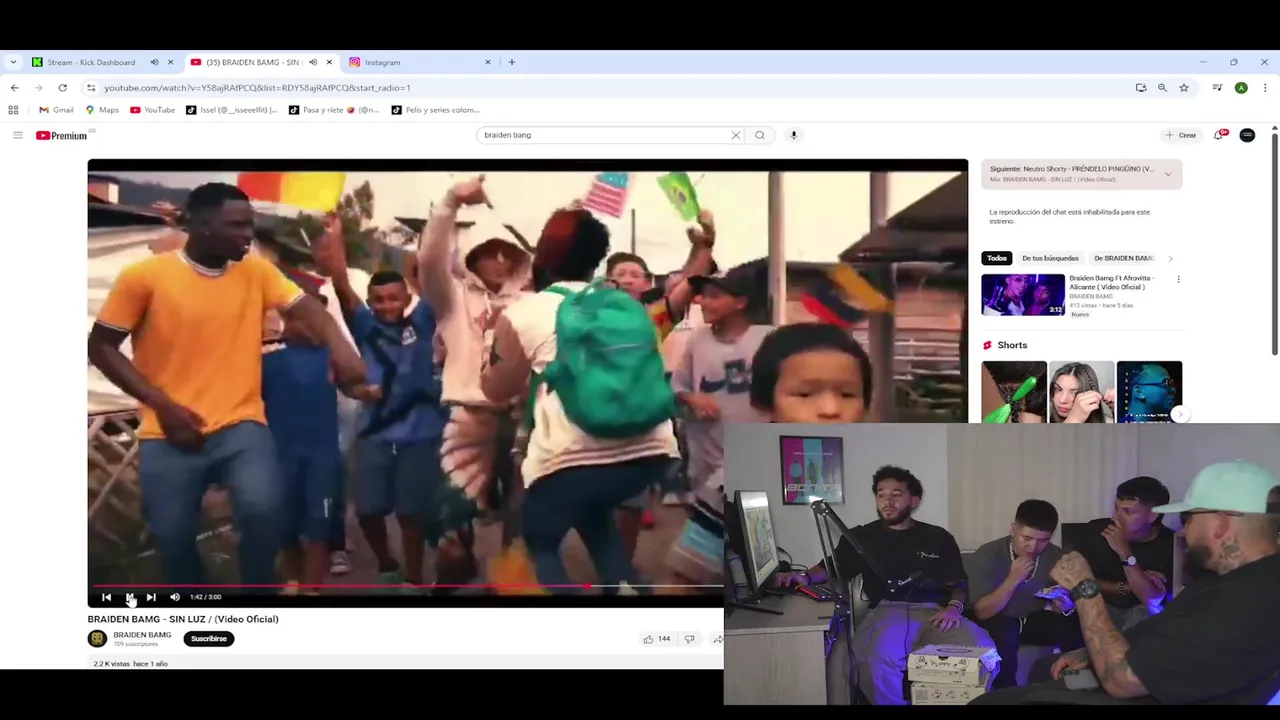Close the Kick Dashboard tab
This screenshot has width=1280, height=720.
(x=170, y=62)
